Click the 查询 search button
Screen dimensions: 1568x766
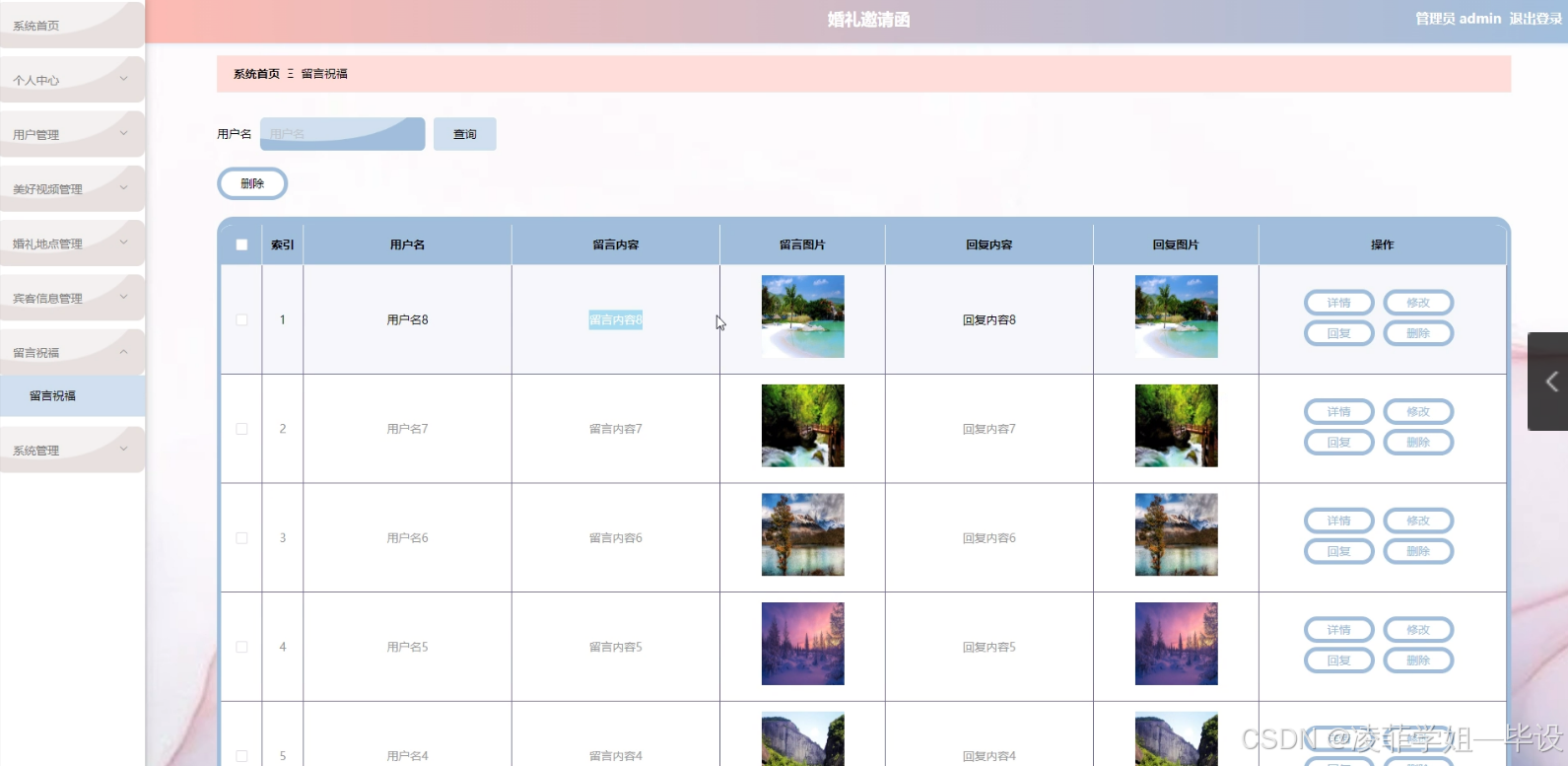click(x=464, y=134)
